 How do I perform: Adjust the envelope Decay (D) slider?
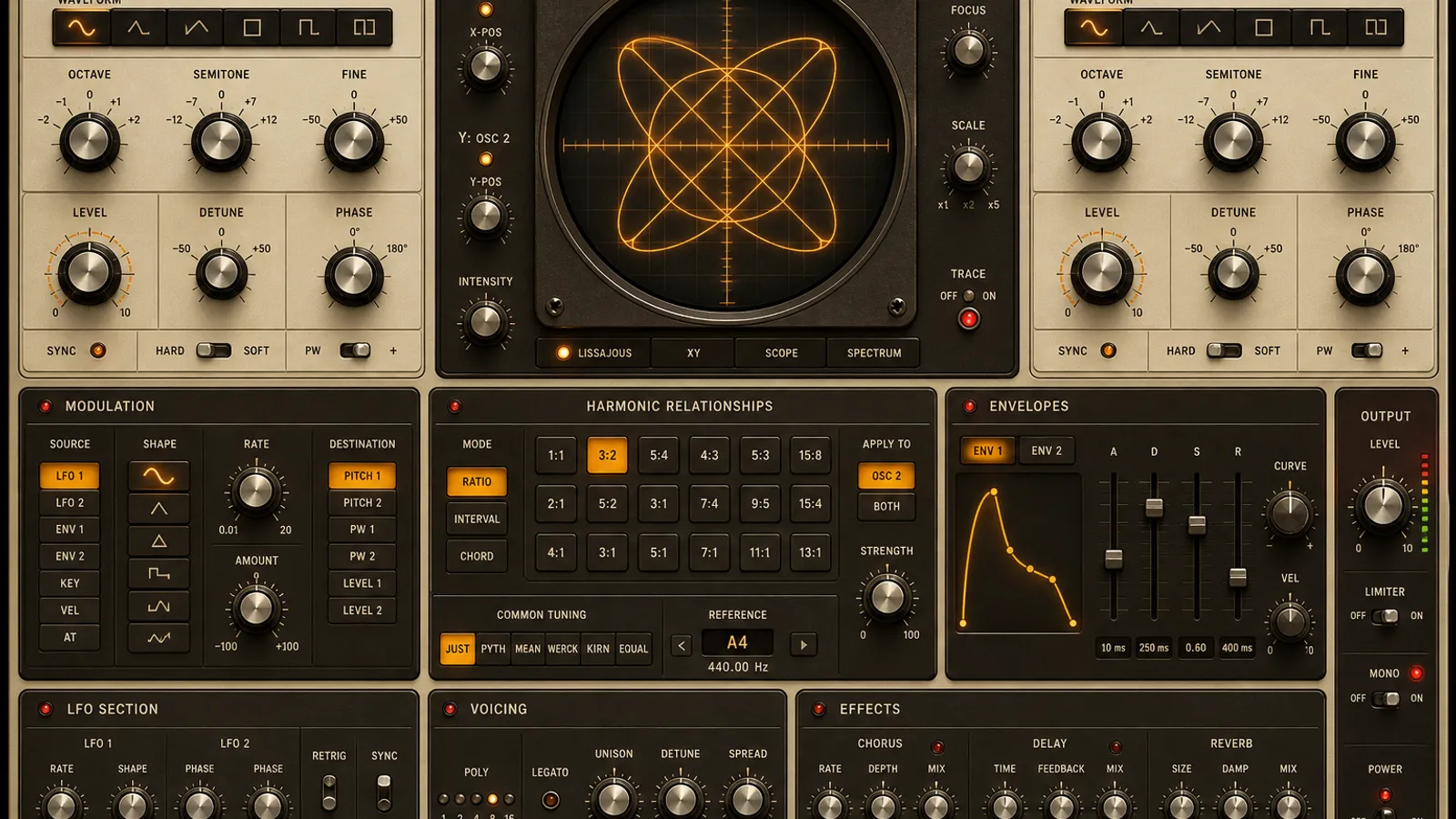[1154, 507]
